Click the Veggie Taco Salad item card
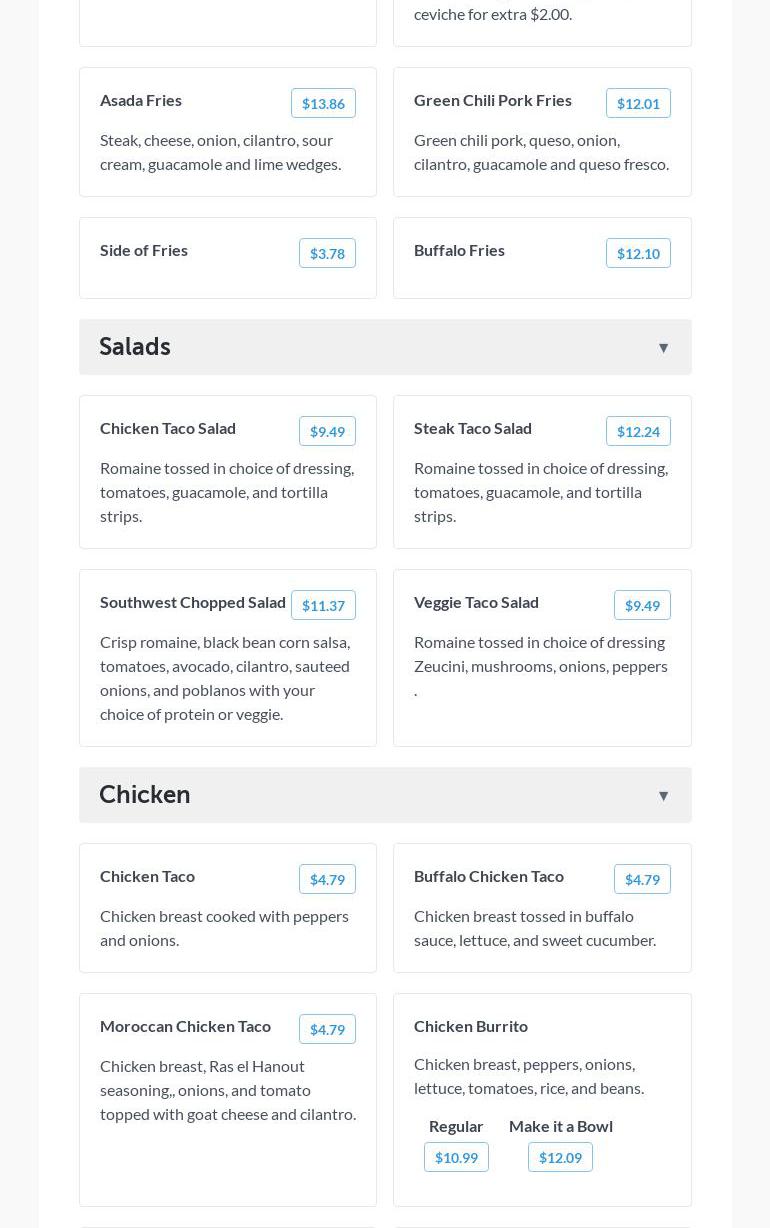Screen dimensions: 770x1228 tap(542, 700)
